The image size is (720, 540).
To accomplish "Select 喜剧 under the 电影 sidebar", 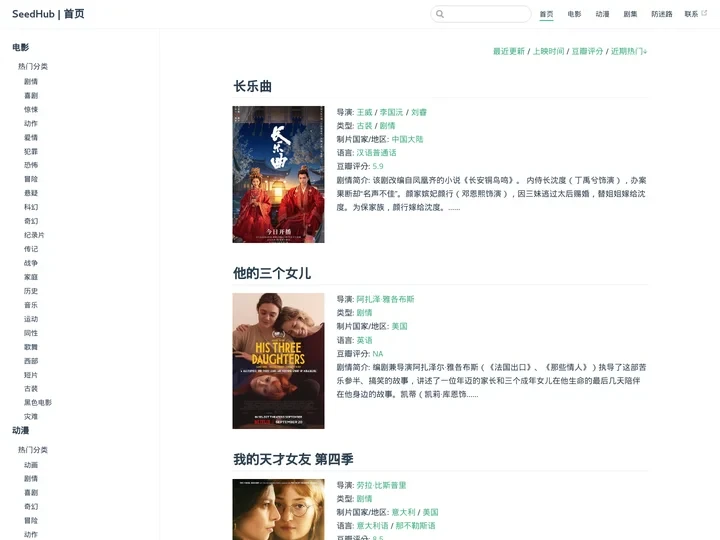I will tap(31, 96).
